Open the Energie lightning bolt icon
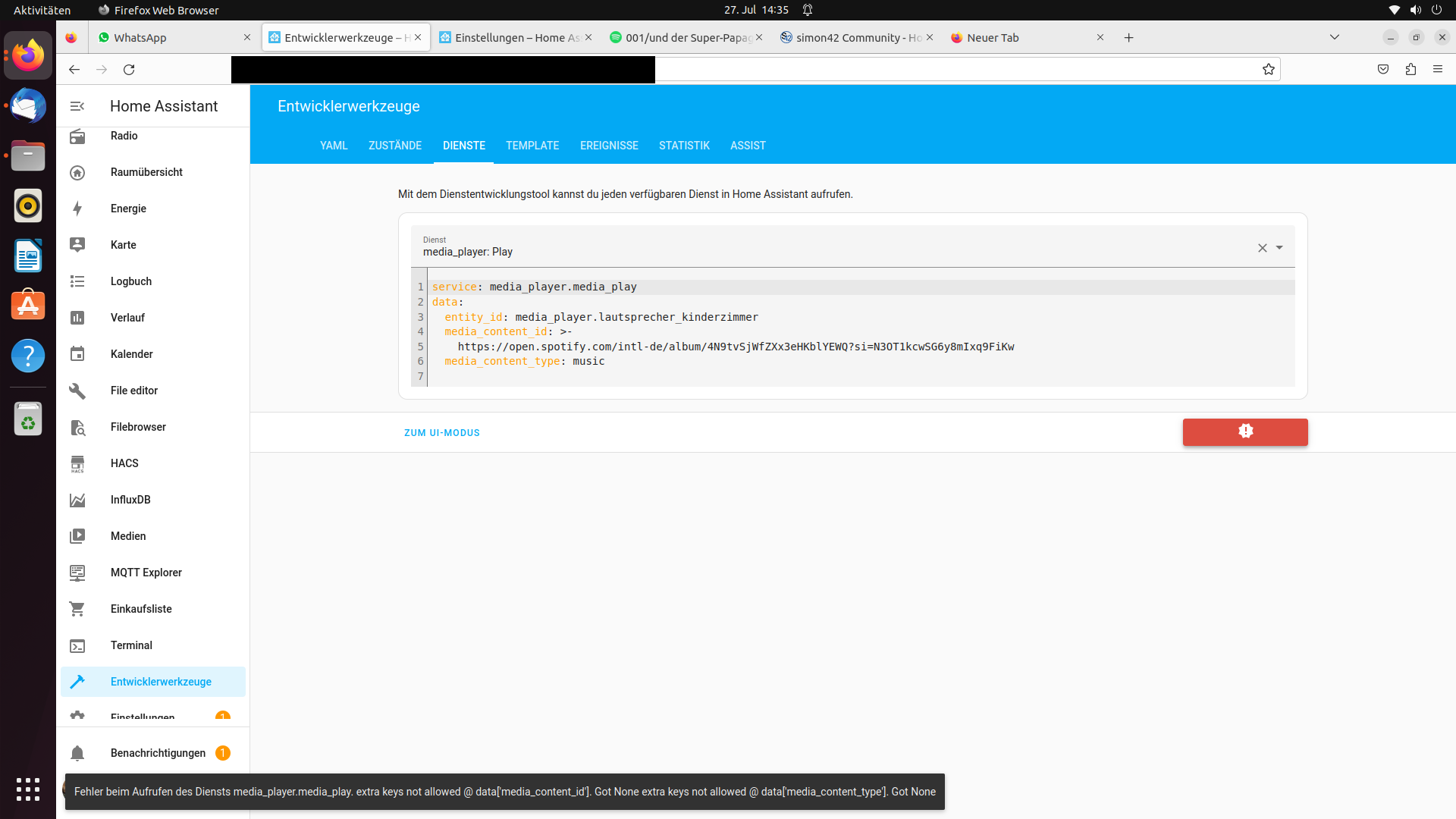 click(77, 209)
